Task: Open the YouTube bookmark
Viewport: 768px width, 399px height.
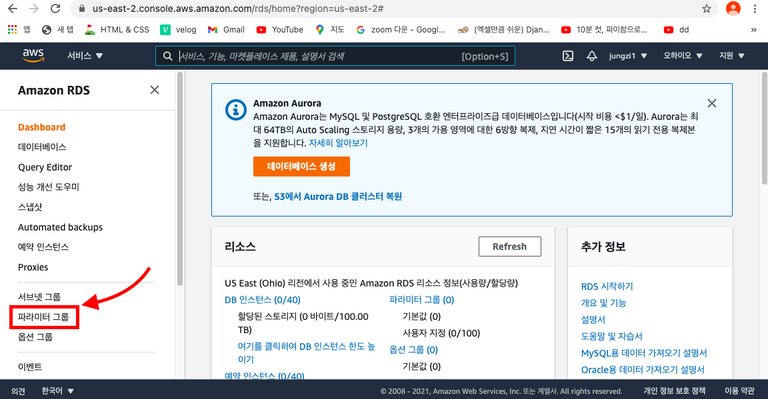Action: pos(280,29)
